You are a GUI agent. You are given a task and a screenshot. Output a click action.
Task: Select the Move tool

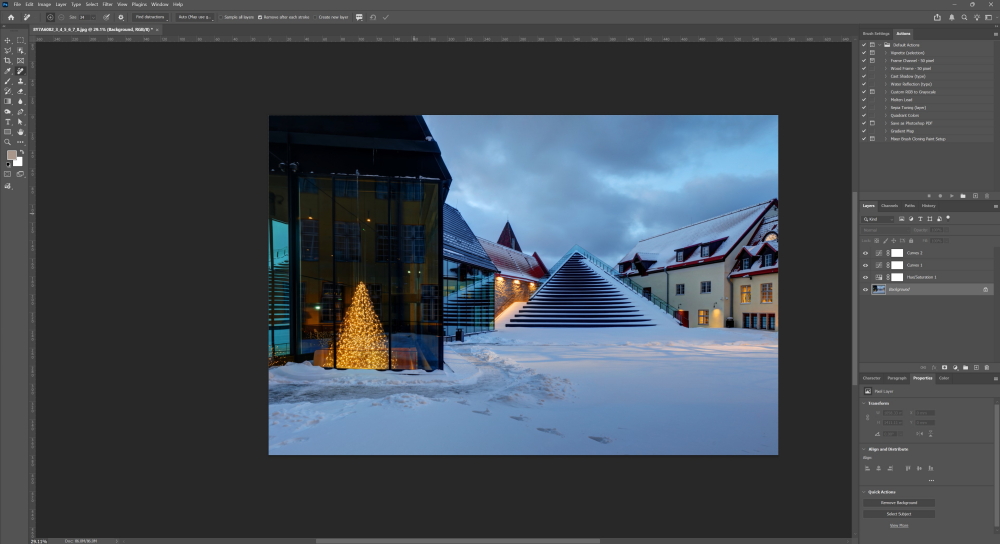pyautogui.click(x=8, y=40)
